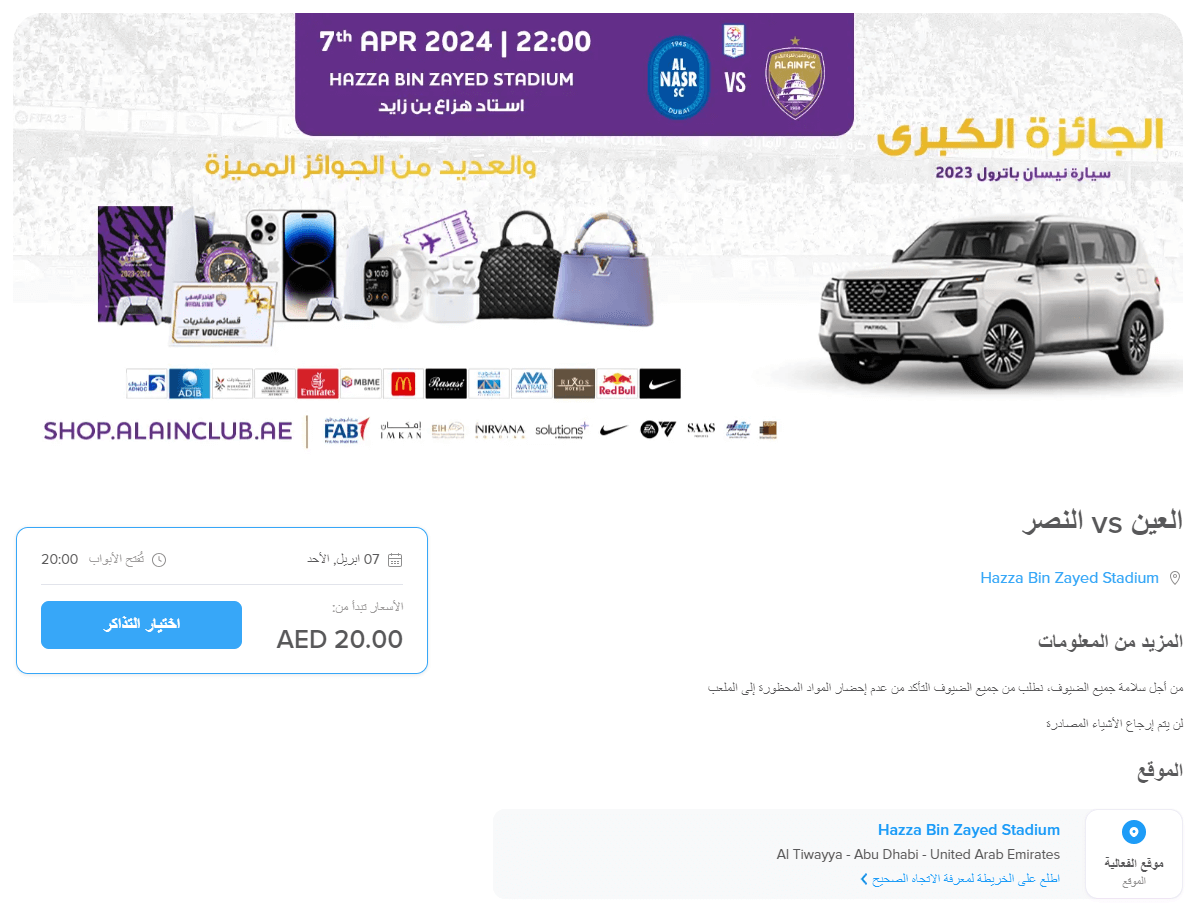
Task: Click the clock icon beside doors-open time
Action: pyautogui.click(x=158, y=560)
